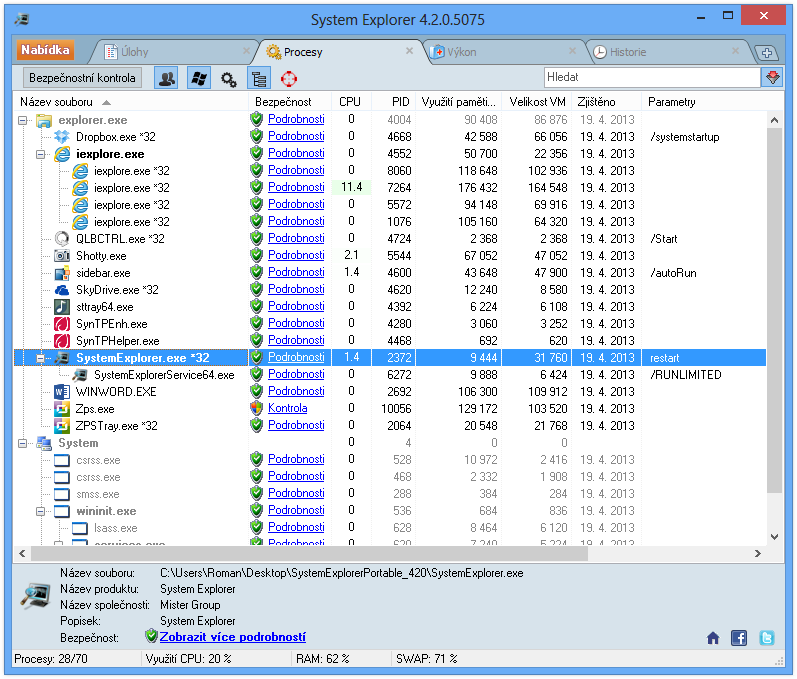The image size is (797, 679).
Task: Click the Shotty.exe camera icon
Action: tap(62, 256)
